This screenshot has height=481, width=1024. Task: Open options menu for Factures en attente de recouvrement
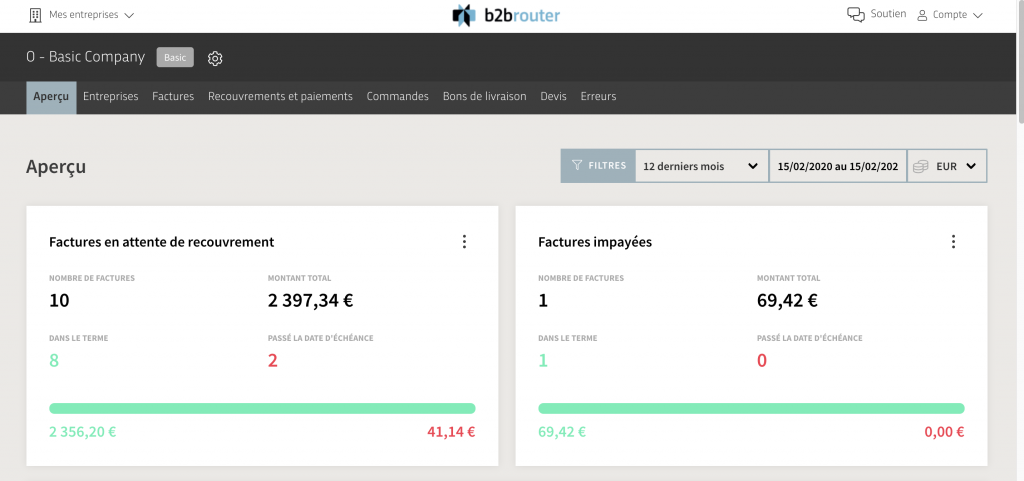pos(464,242)
